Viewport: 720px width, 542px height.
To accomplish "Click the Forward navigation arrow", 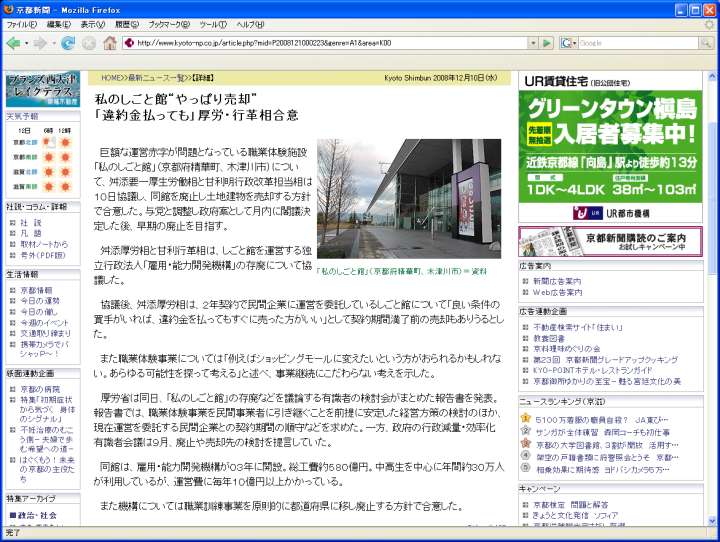I will [40, 43].
